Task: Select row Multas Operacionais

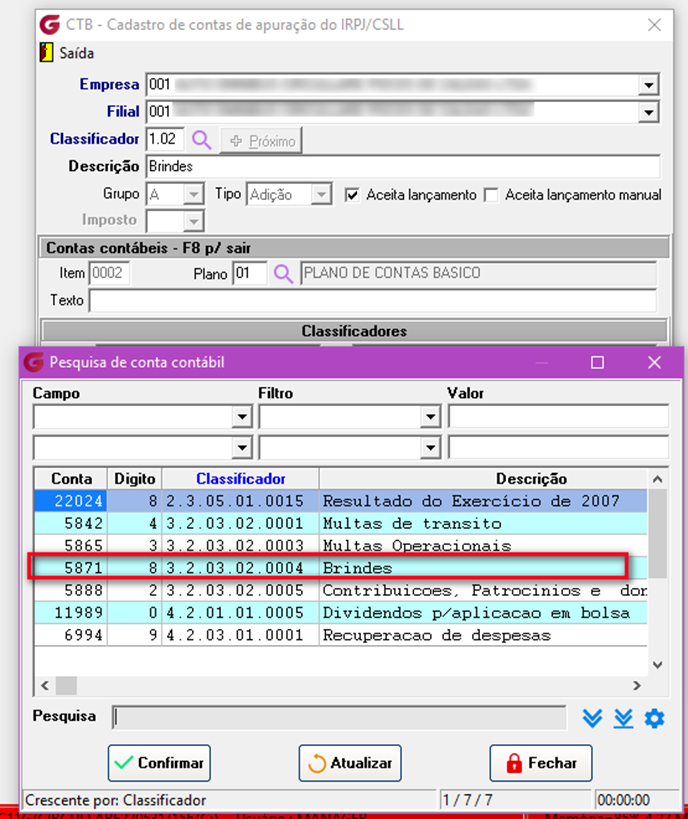Action: click(341, 546)
